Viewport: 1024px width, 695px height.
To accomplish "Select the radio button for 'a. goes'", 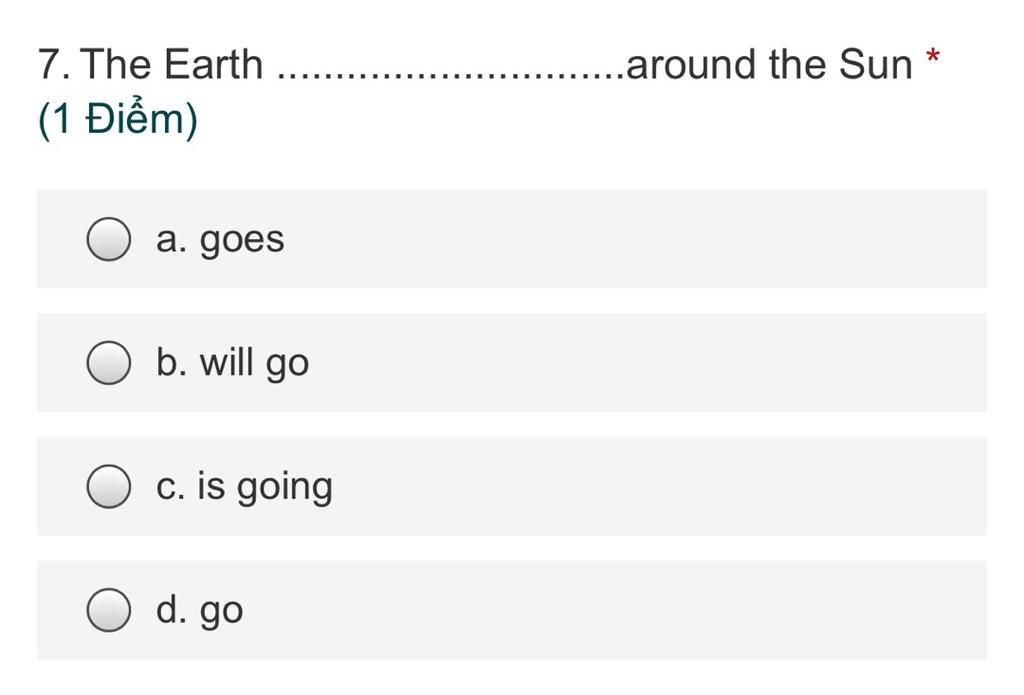I will (x=108, y=239).
